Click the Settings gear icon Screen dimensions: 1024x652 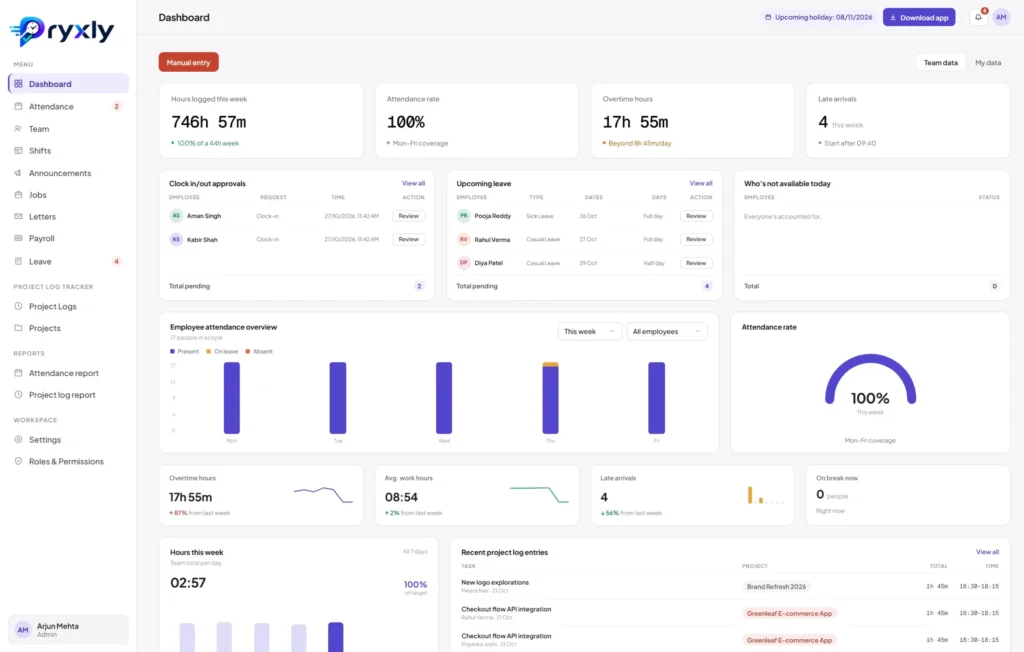(x=18, y=440)
